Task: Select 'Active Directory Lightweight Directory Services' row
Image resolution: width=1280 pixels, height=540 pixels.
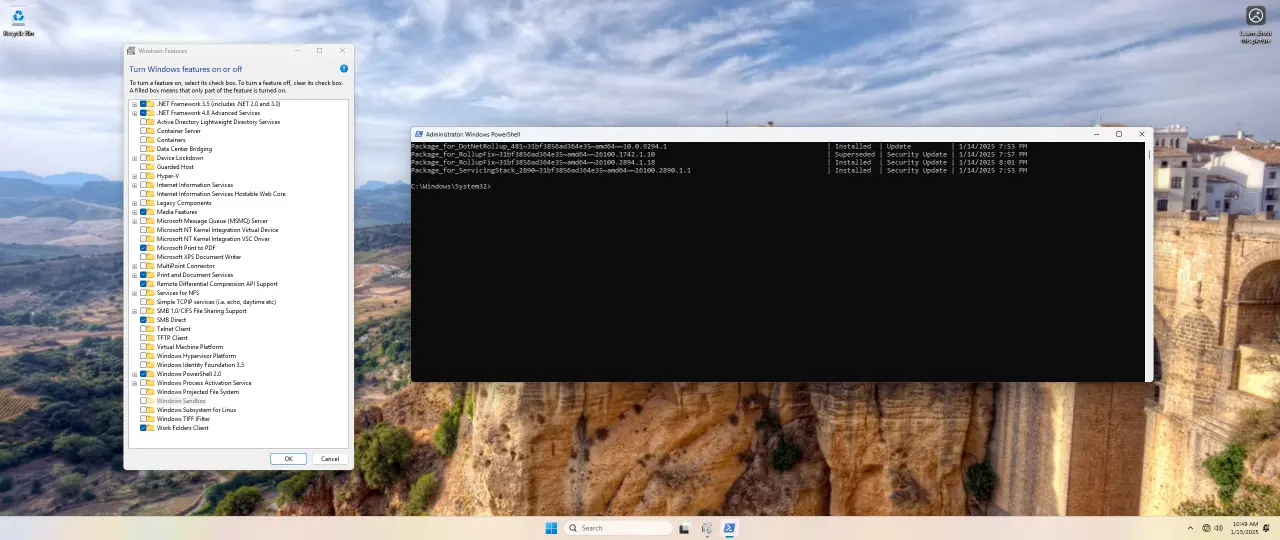Action: tap(218, 122)
